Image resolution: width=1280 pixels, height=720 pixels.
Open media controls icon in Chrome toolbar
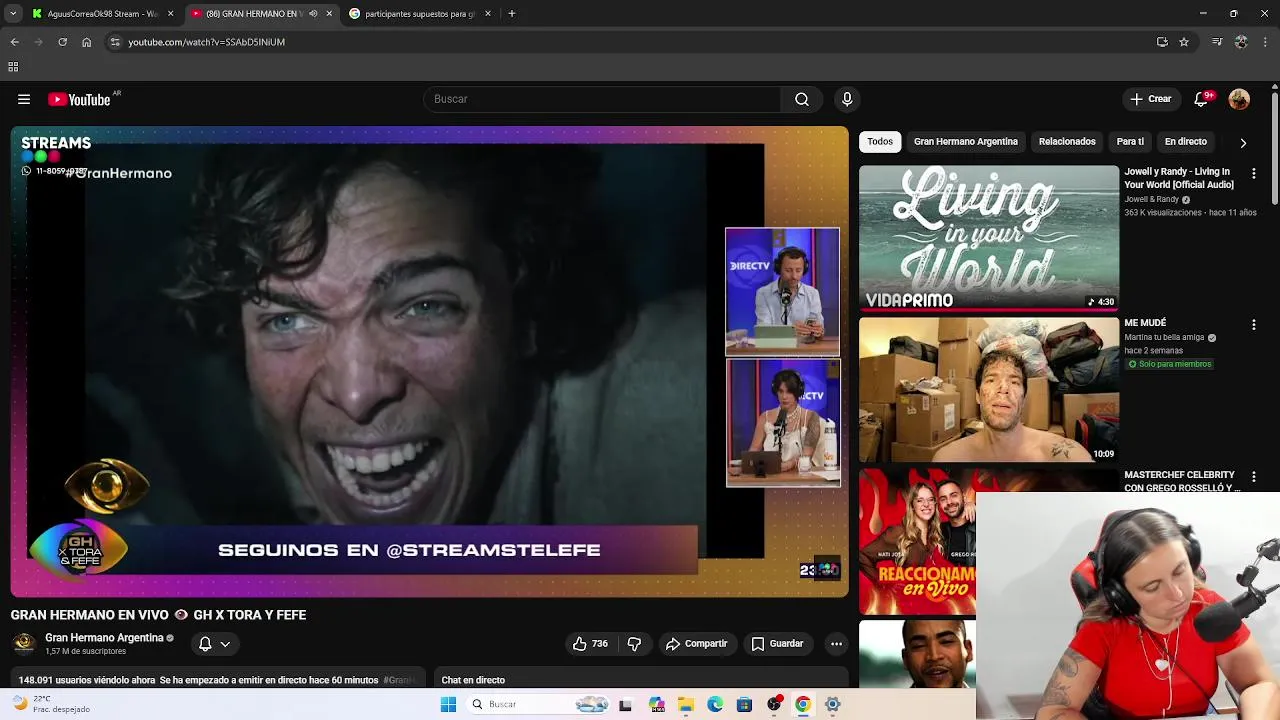point(1217,42)
